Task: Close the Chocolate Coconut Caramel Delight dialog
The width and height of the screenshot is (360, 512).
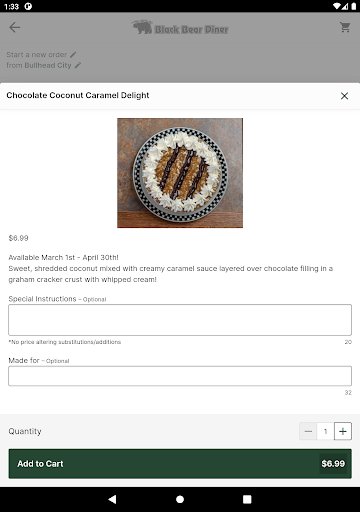Action: point(344,96)
